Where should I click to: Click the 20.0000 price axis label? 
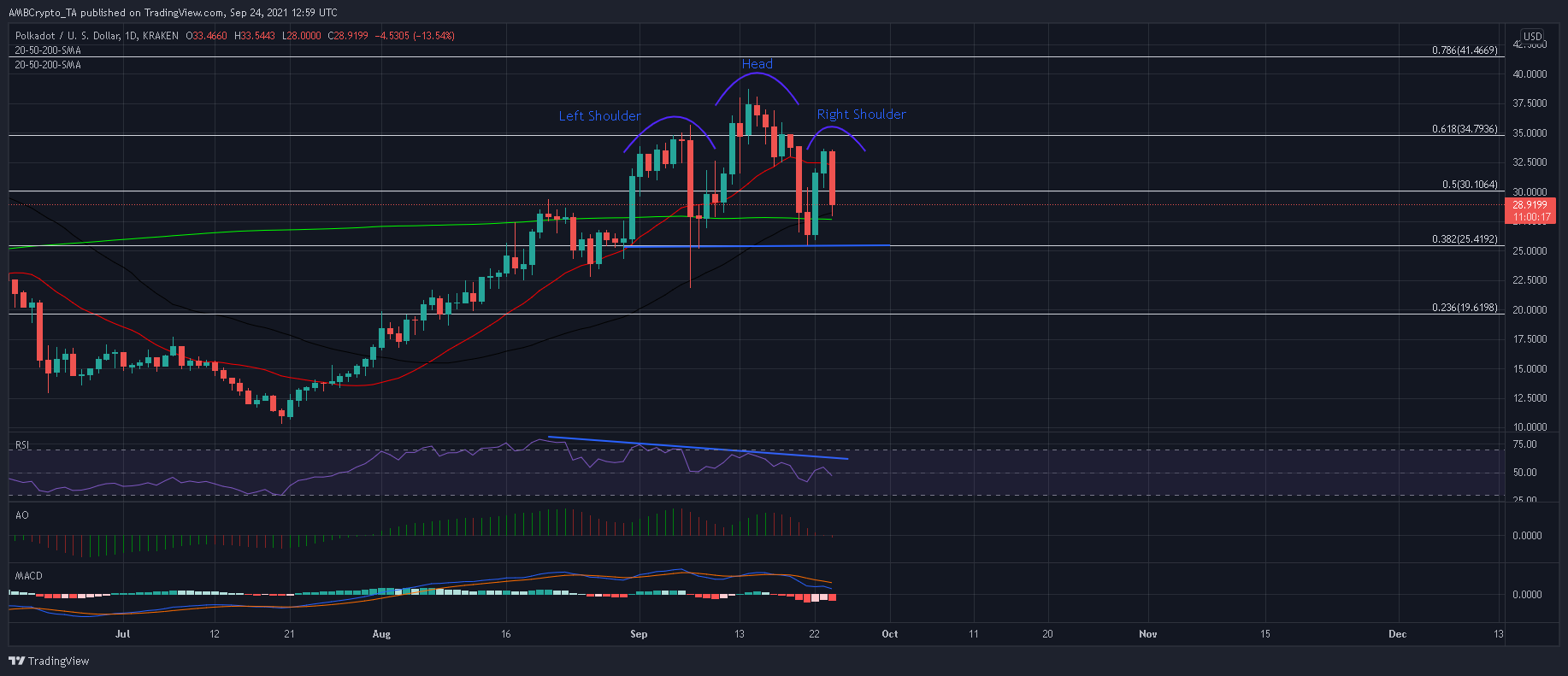coord(1530,310)
